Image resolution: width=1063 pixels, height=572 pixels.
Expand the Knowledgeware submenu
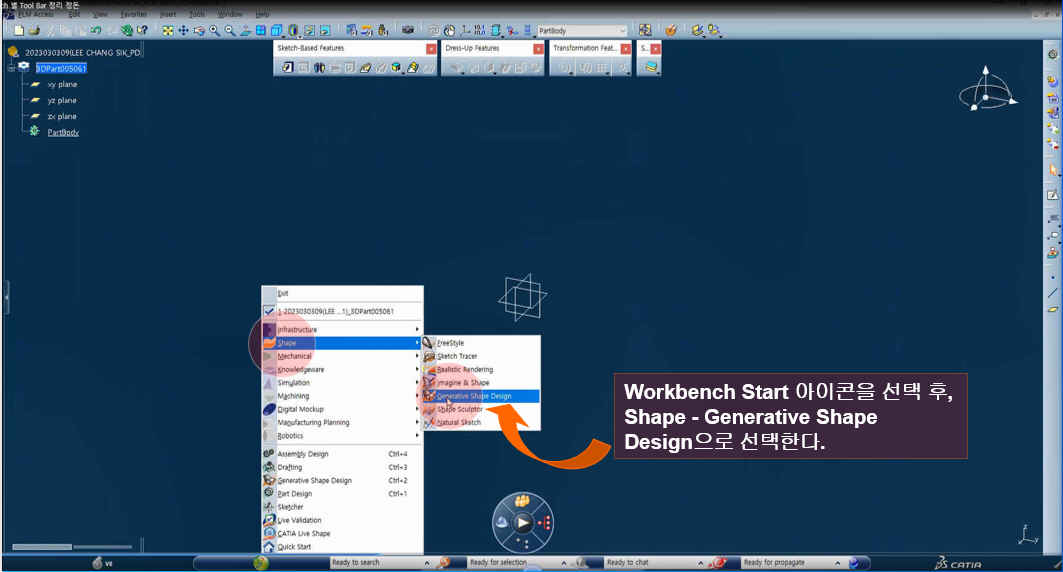(342, 369)
